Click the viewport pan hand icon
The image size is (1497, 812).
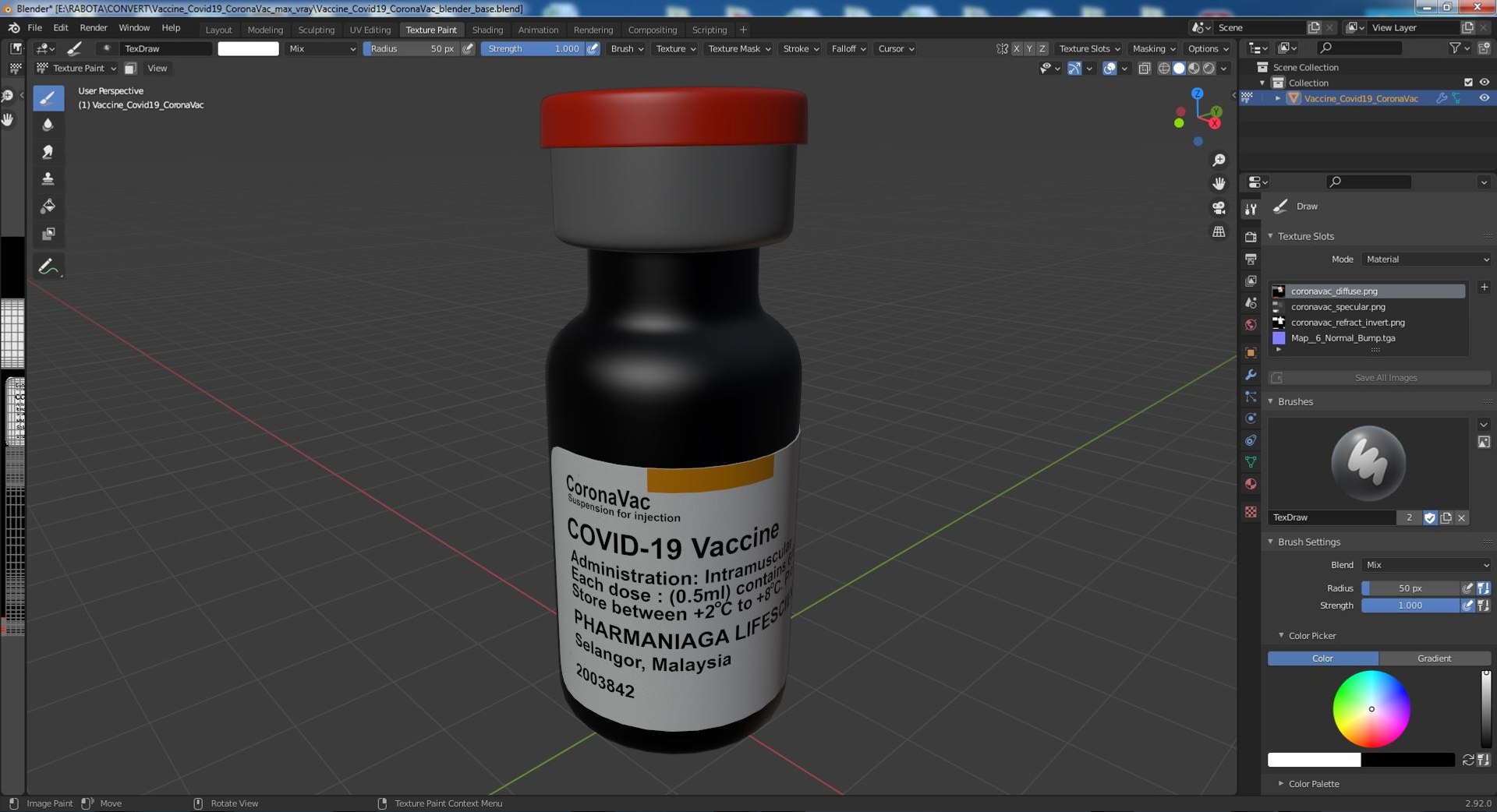pyautogui.click(x=1219, y=184)
